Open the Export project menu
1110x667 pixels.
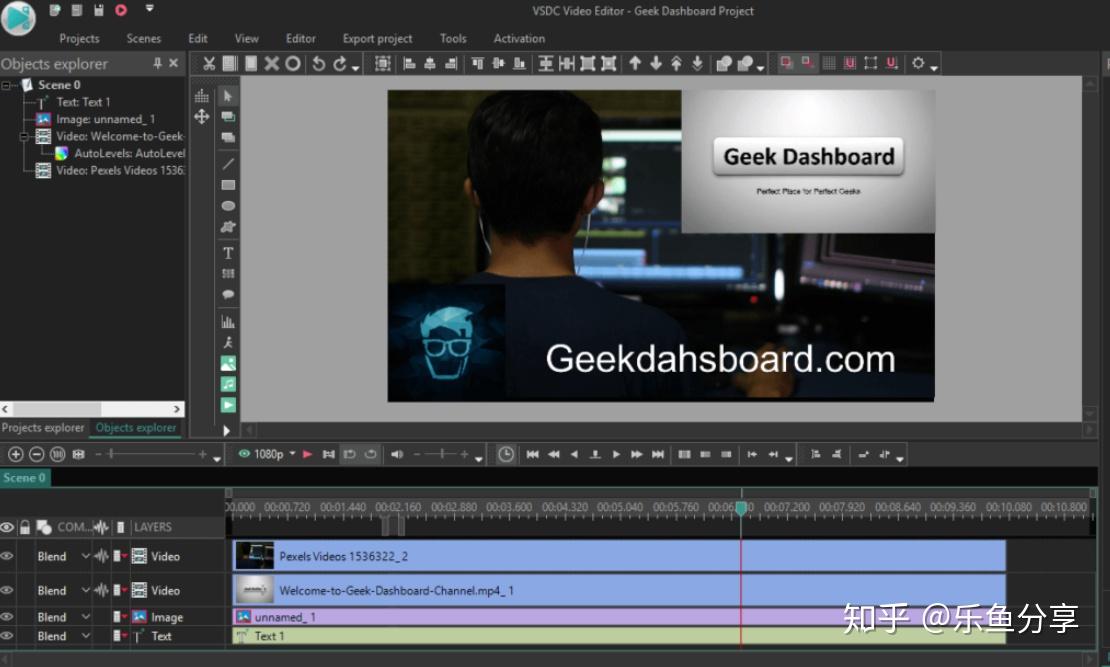(x=377, y=39)
